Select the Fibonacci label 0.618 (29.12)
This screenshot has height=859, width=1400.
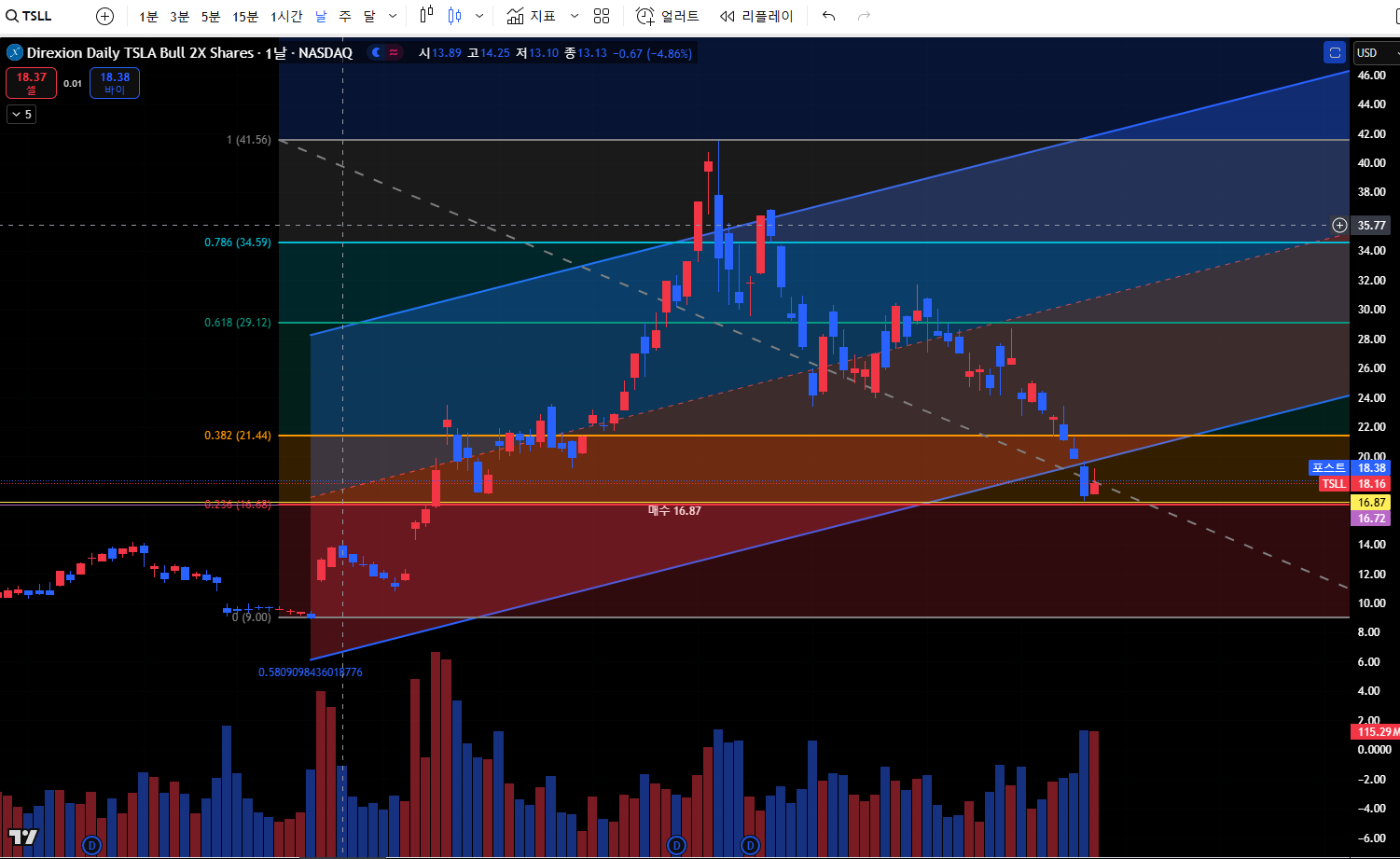[238, 323]
